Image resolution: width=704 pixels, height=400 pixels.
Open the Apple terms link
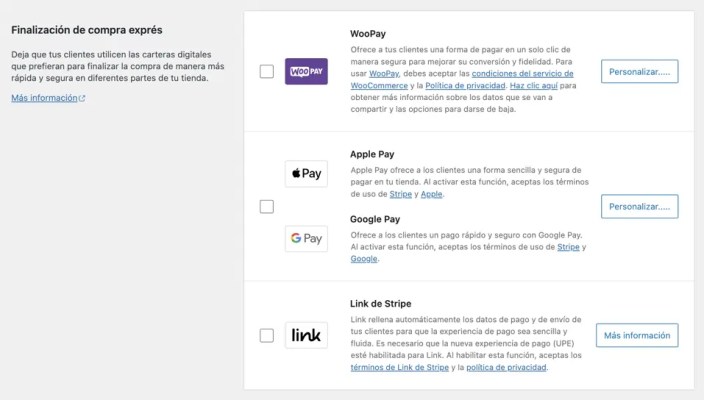click(x=431, y=194)
